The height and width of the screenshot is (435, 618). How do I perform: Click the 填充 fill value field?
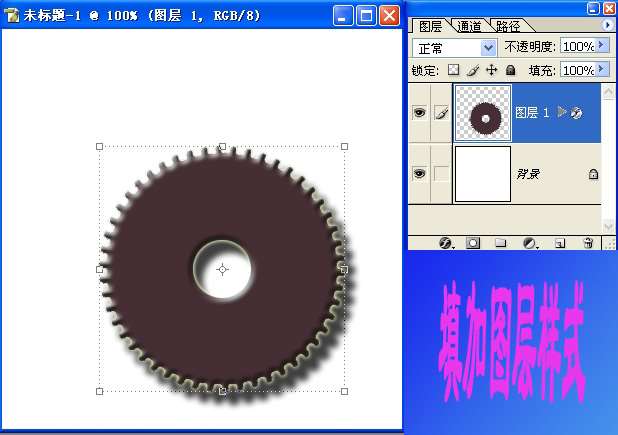click(x=577, y=70)
